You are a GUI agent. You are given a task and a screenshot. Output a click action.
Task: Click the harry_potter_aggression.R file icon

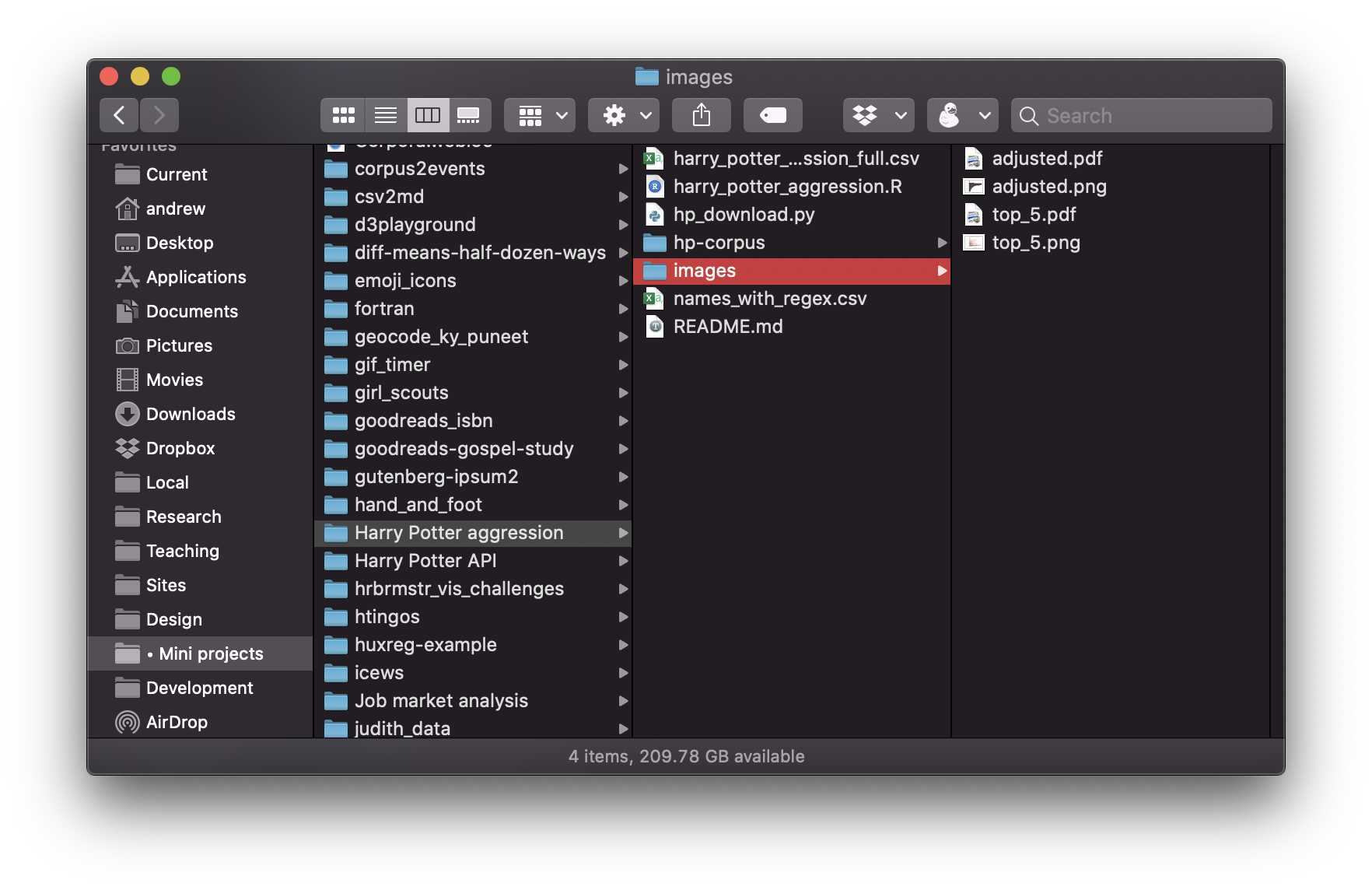[655, 187]
